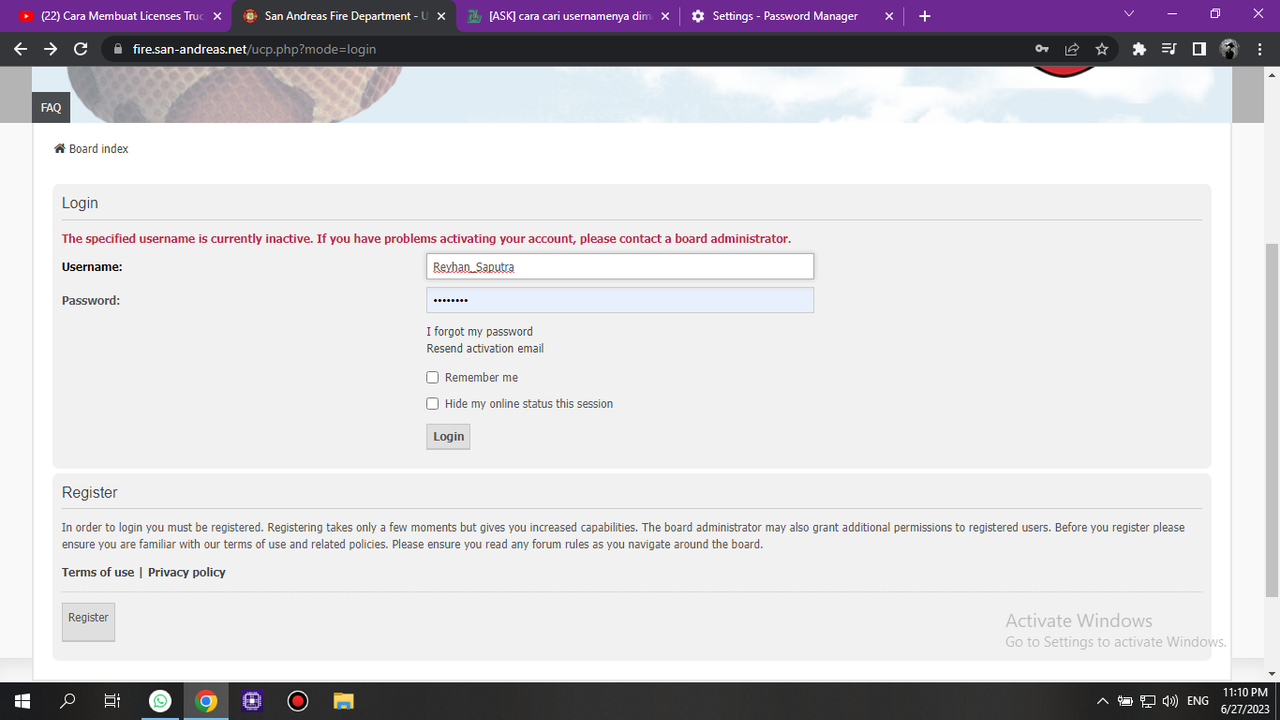Open the network tray icon
The image size is (1280, 720).
1148,701
